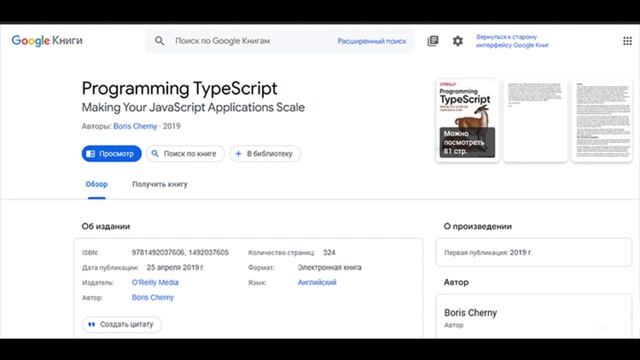Click Boris Cherny author link under title
This screenshot has width=640, height=360.
click(135, 126)
